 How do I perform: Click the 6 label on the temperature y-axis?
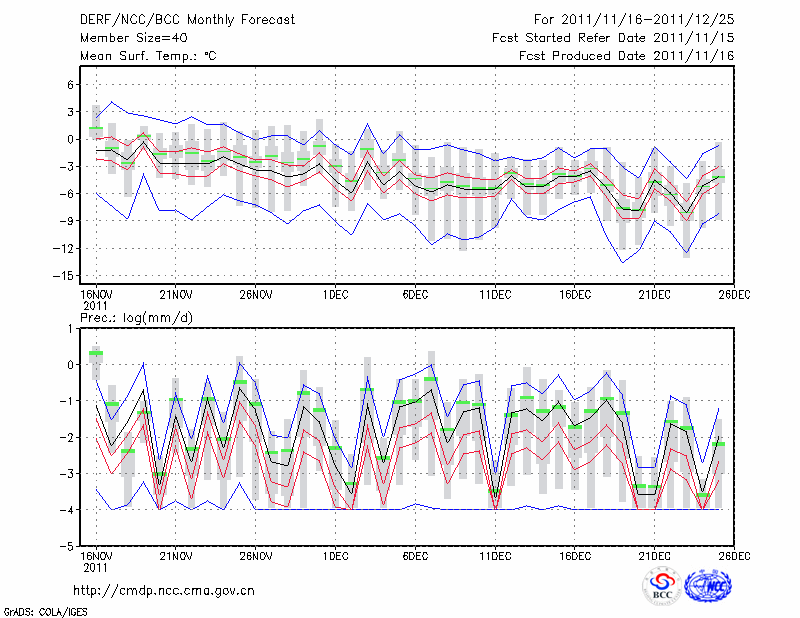pos(71,85)
